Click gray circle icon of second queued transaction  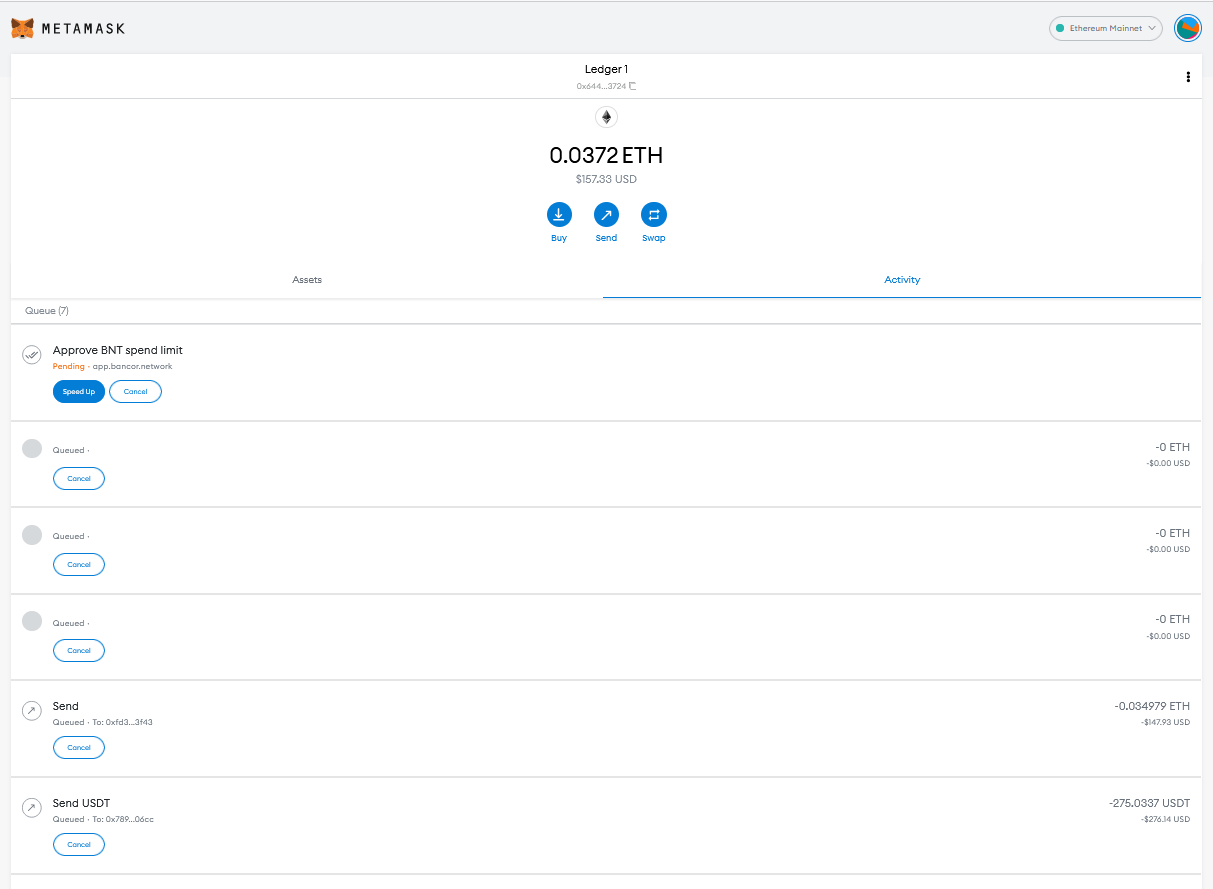pyautogui.click(x=32, y=535)
